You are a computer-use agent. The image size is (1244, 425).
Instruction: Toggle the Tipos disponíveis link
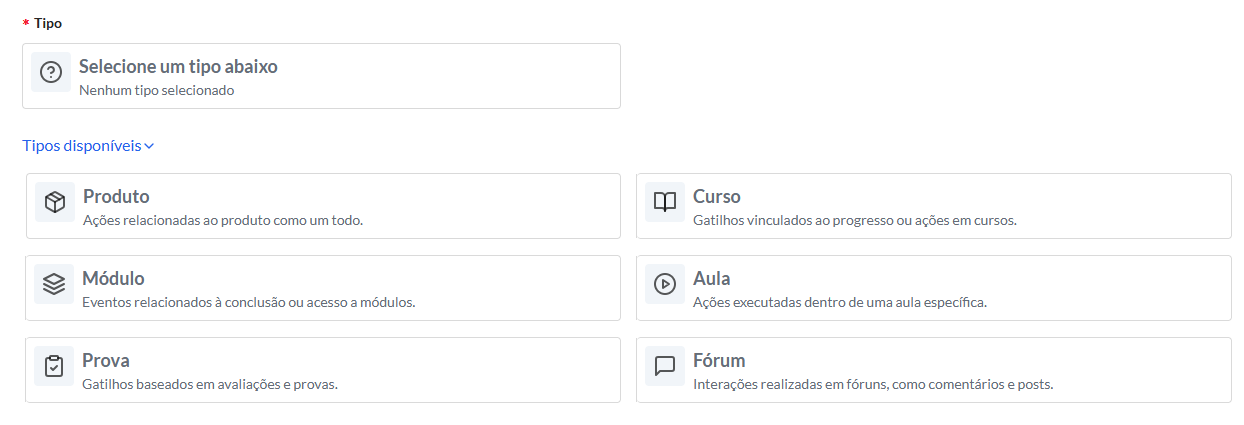tap(88, 146)
